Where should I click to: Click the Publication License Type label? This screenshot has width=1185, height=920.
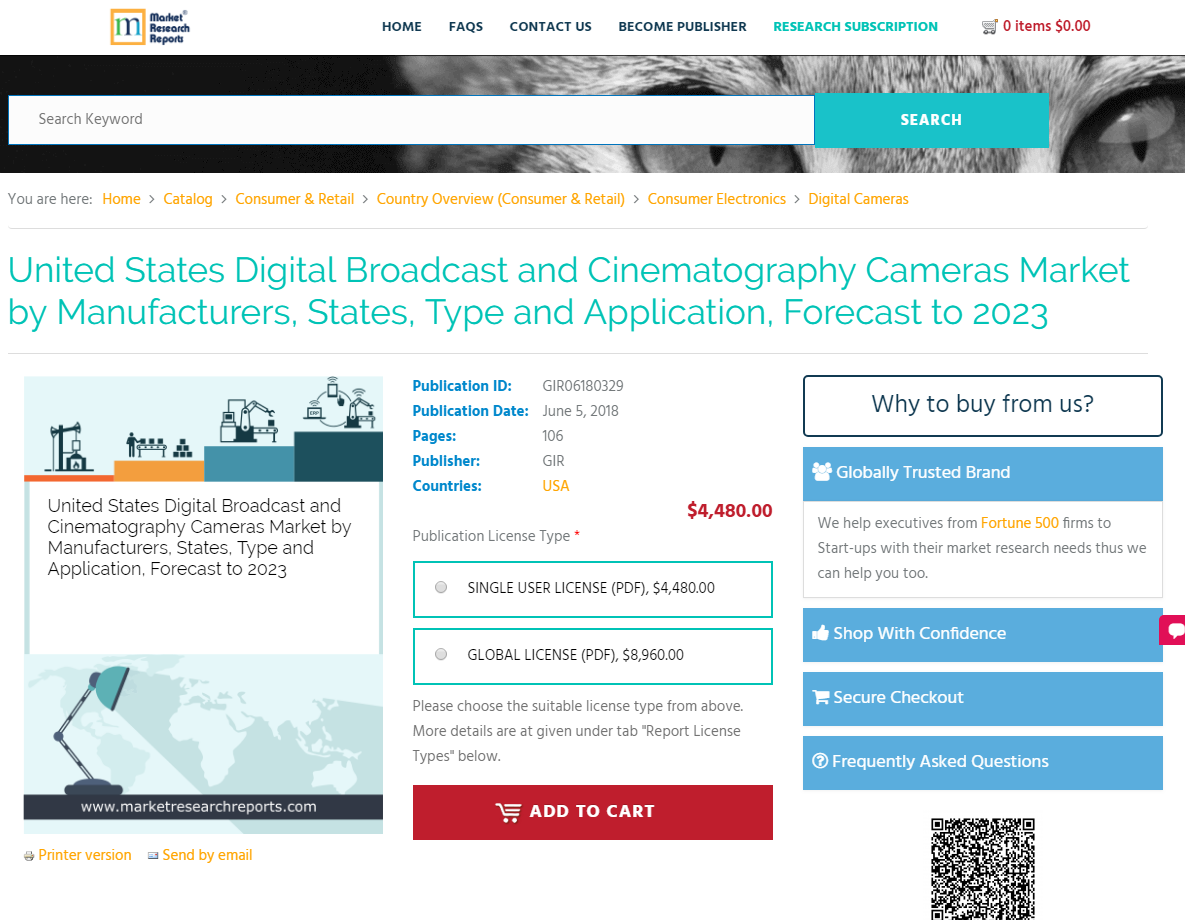(491, 536)
